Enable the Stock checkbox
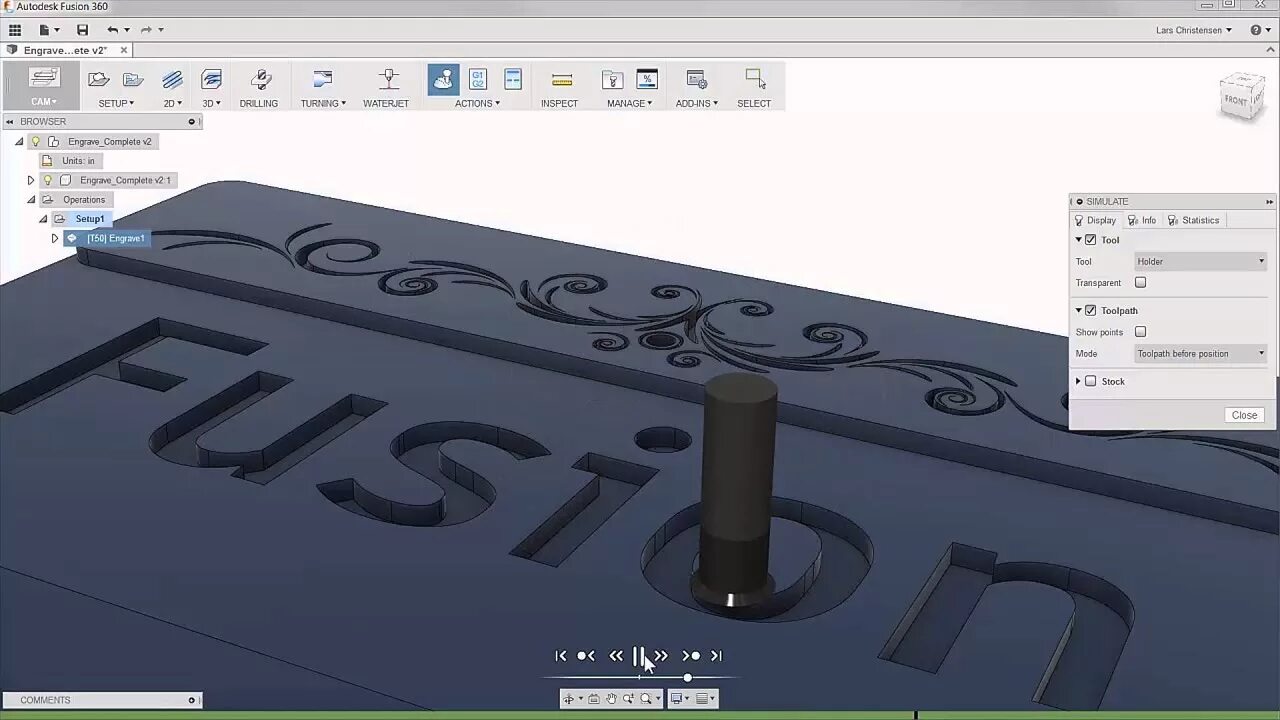 [1091, 382]
